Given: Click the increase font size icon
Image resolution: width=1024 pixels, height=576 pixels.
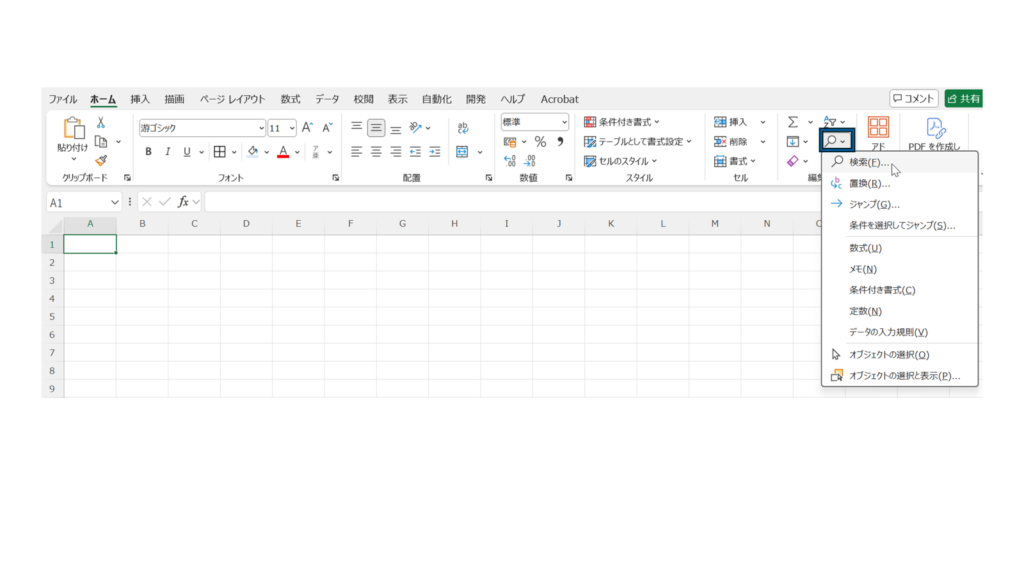Looking at the screenshot, I should 308,128.
